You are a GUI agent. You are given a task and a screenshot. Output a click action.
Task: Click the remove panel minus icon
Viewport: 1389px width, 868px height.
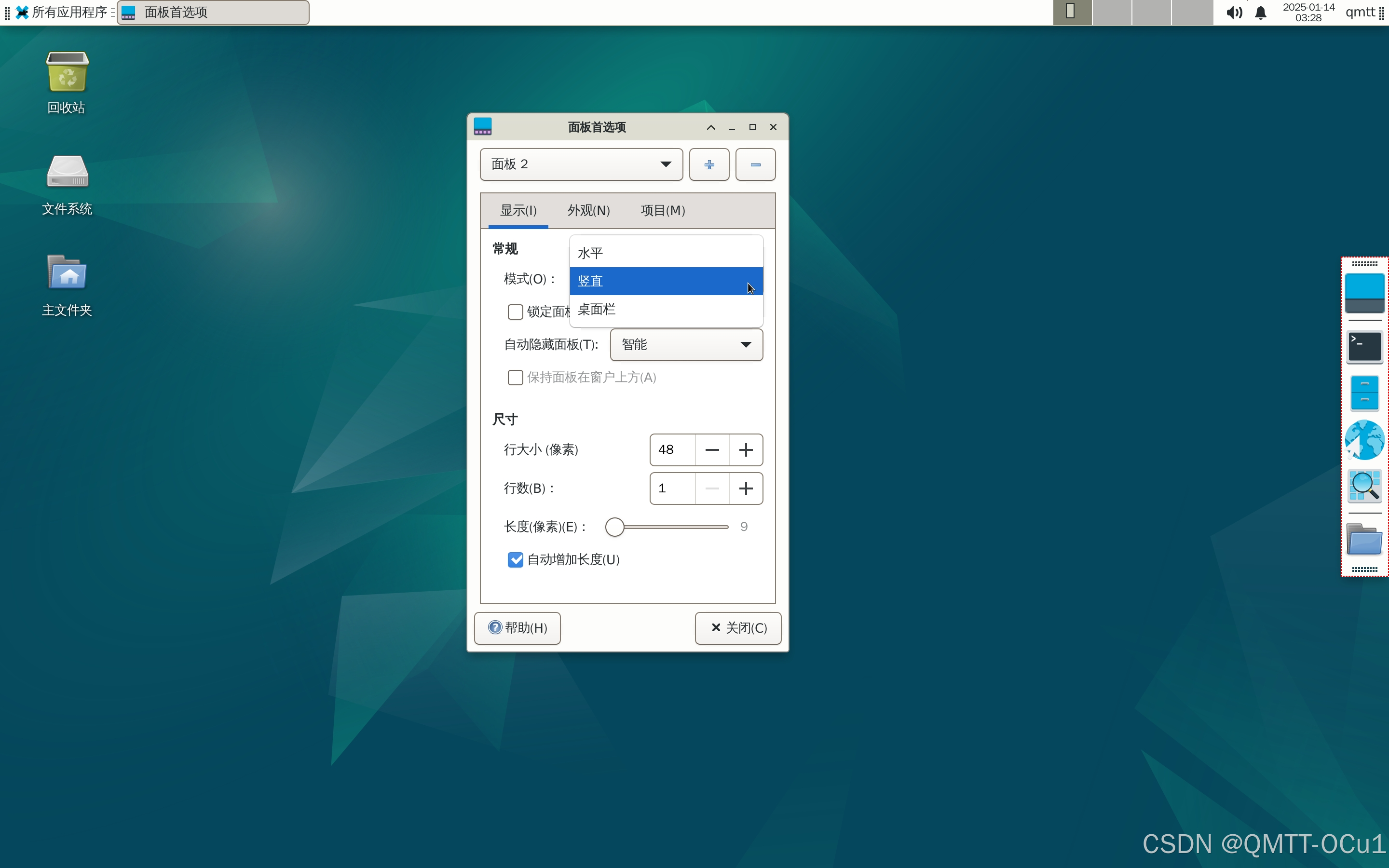pyautogui.click(x=755, y=165)
